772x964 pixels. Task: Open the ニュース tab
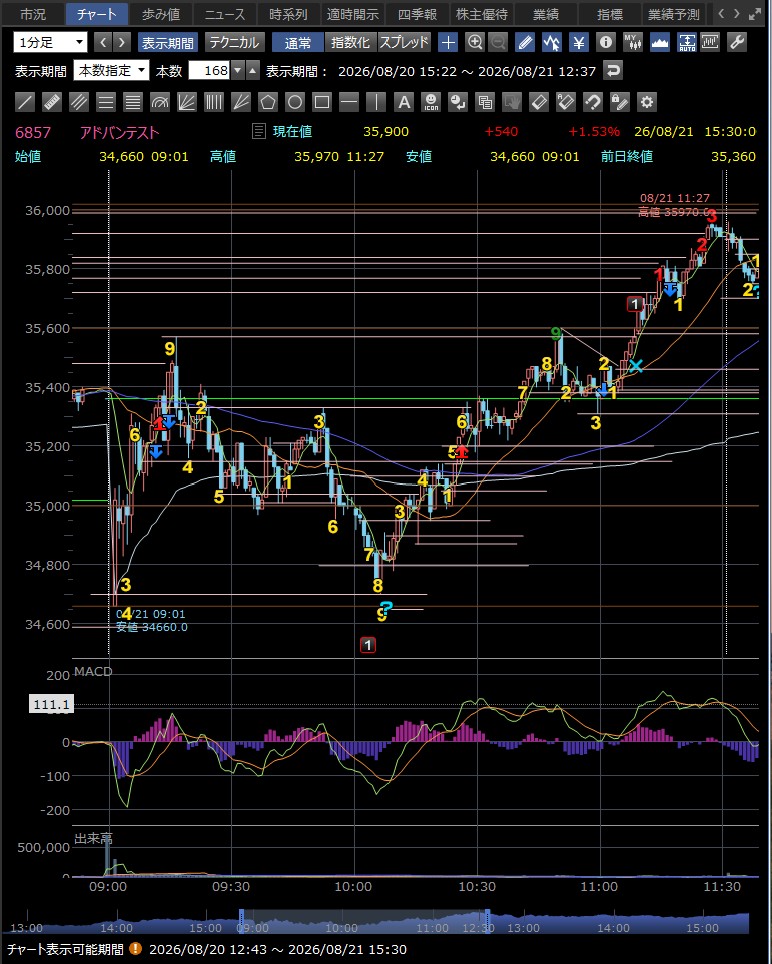coord(224,14)
